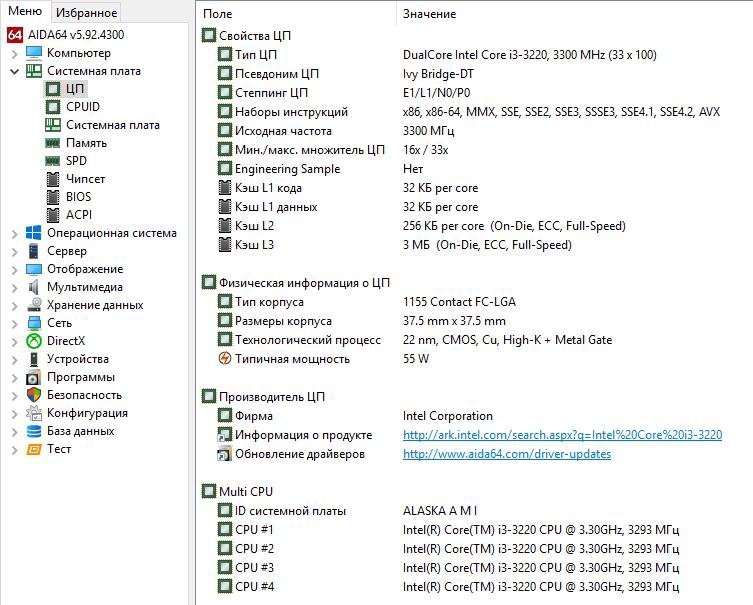
Task: Expand the Отображение tree node
Action: click(14, 270)
